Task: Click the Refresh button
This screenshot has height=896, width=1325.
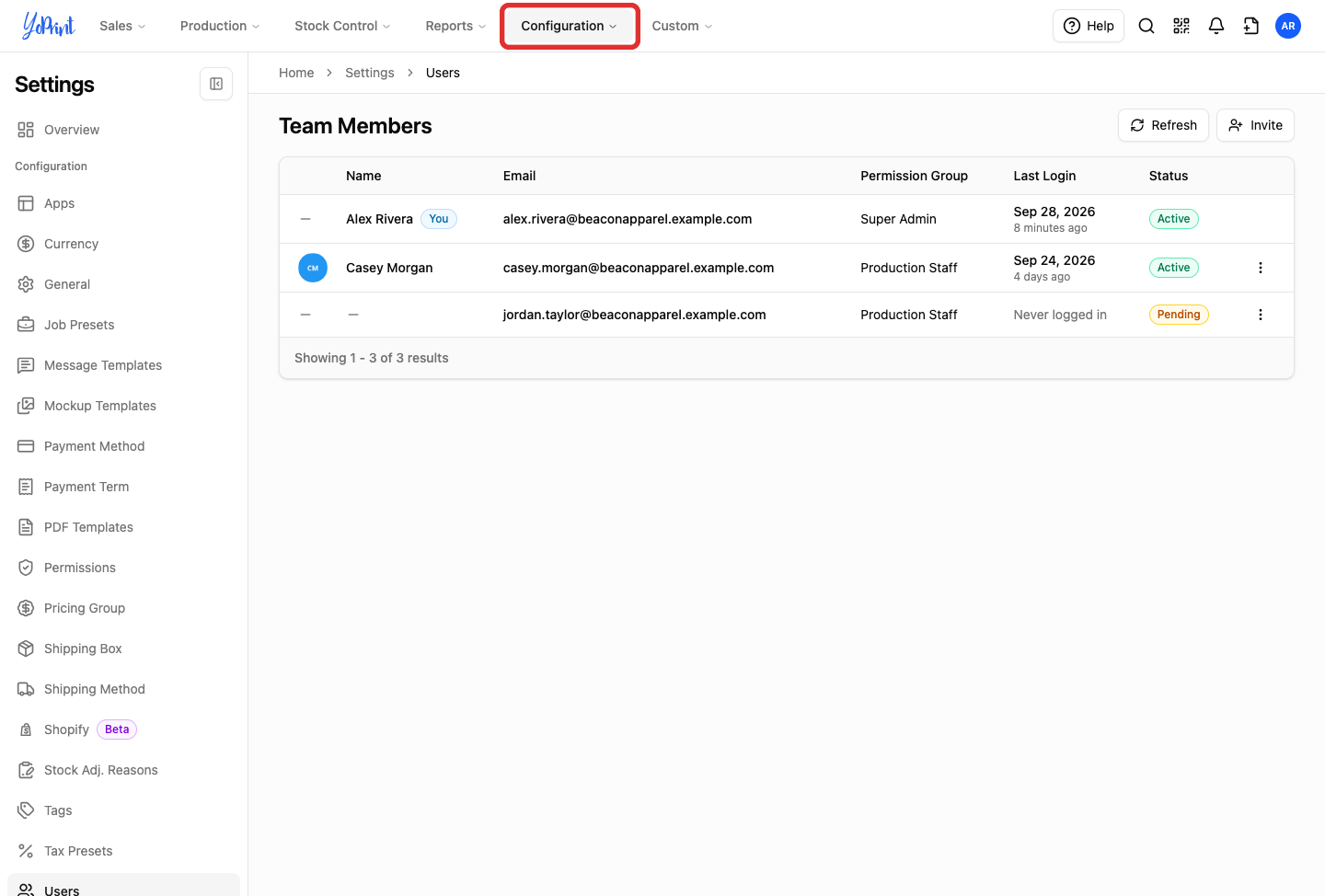Action: (1163, 125)
